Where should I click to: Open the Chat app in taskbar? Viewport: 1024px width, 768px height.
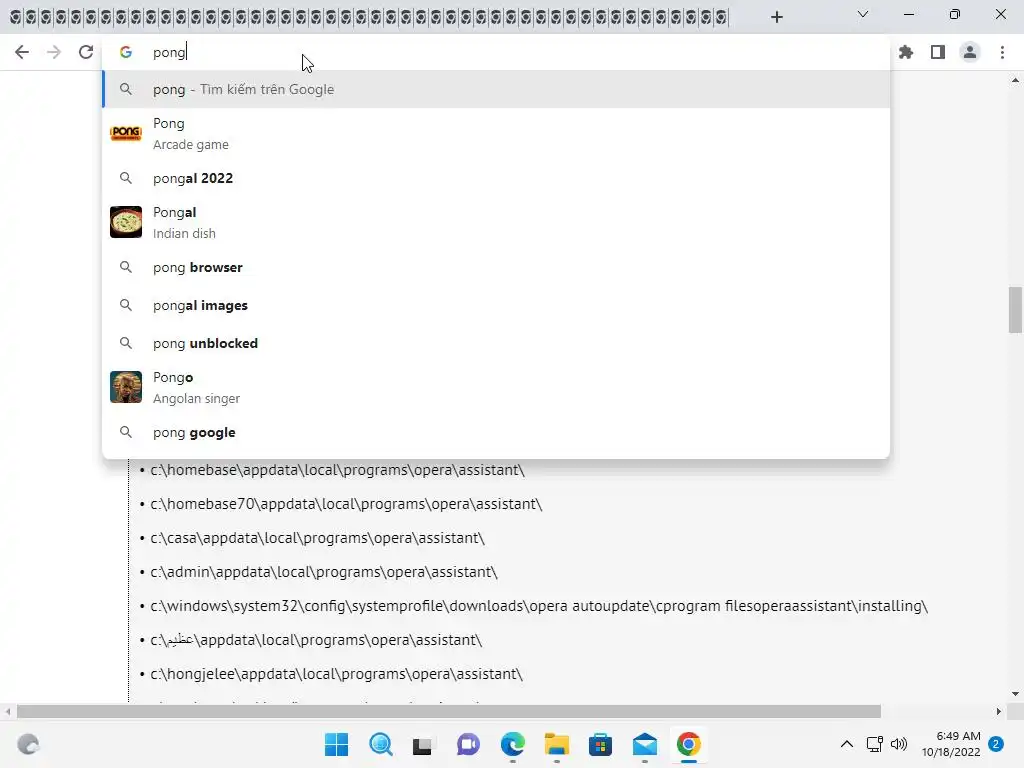[468, 744]
